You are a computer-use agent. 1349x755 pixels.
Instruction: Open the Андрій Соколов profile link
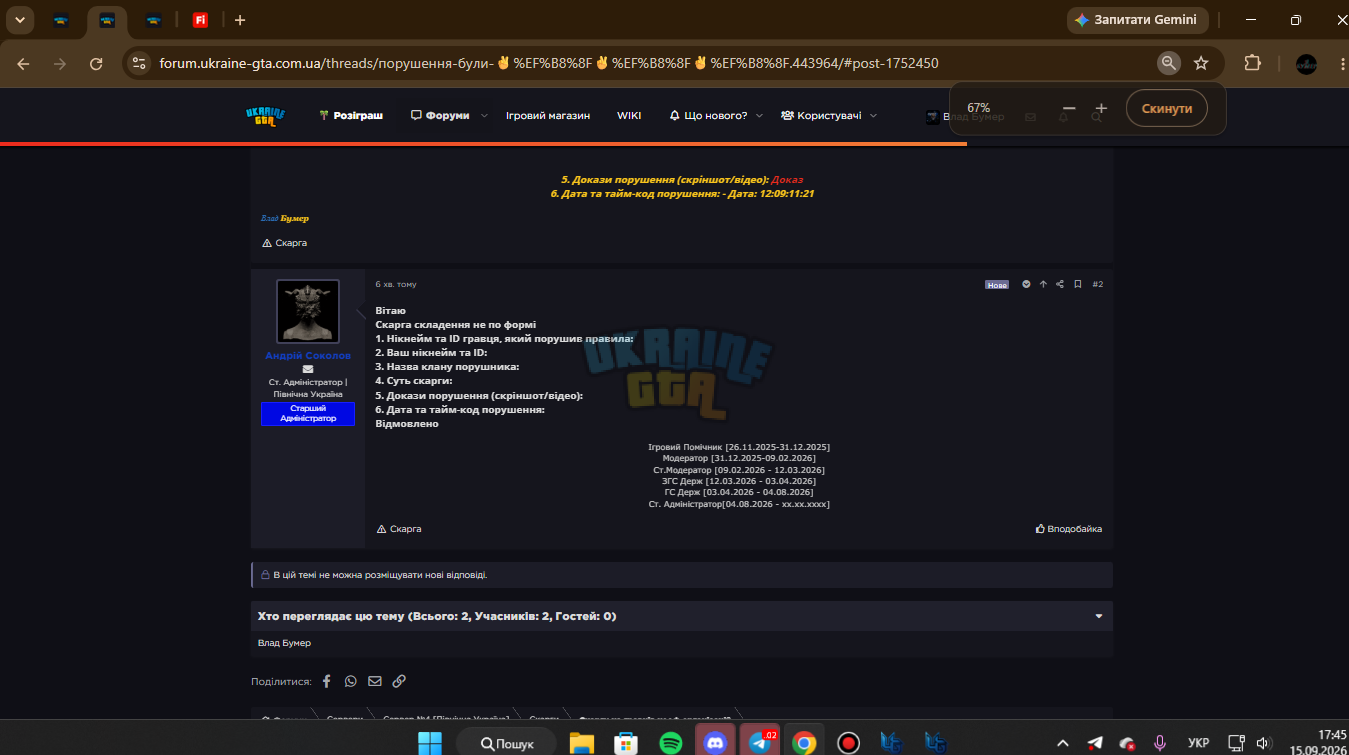(x=308, y=356)
